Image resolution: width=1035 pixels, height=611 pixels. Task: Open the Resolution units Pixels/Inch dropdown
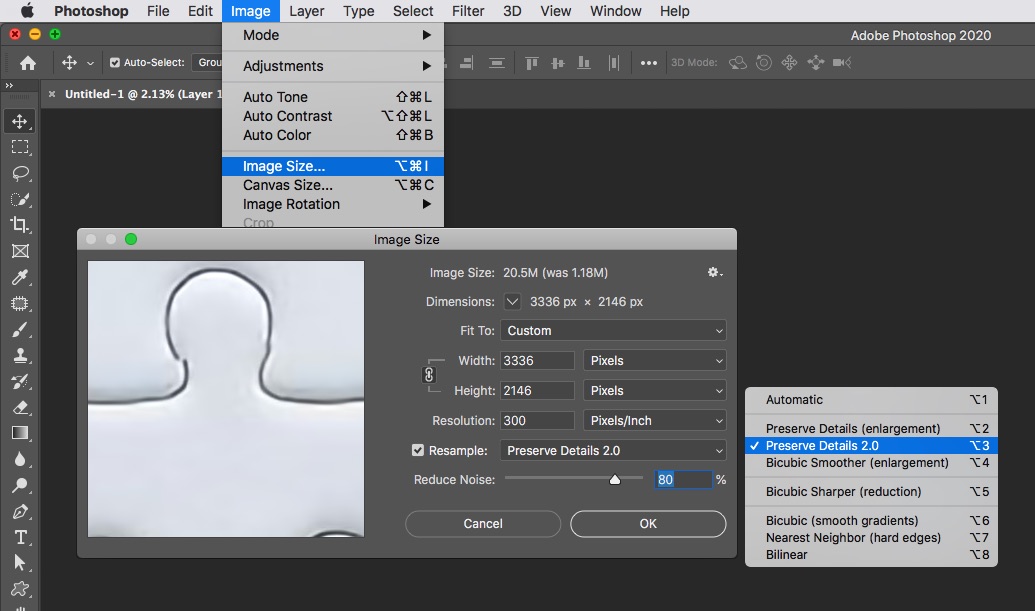[654, 420]
